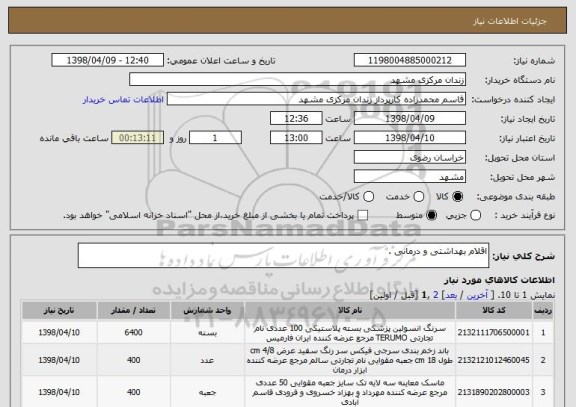The width and height of the screenshot is (576, 407).
Task: Open اطلاعات تماس خریدار link
Action: [x=123, y=100]
